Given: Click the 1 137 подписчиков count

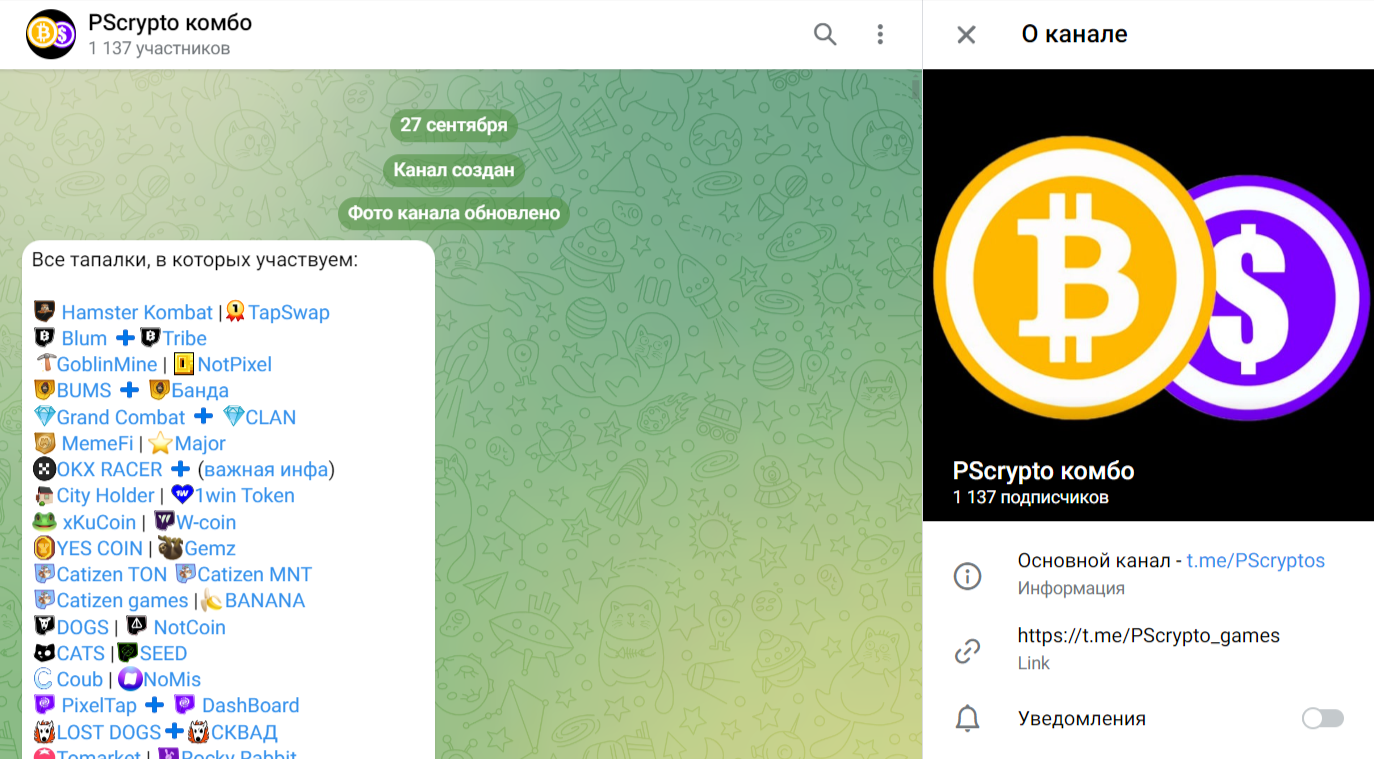Looking at the screenshot, I should [x=1031, y=497].
